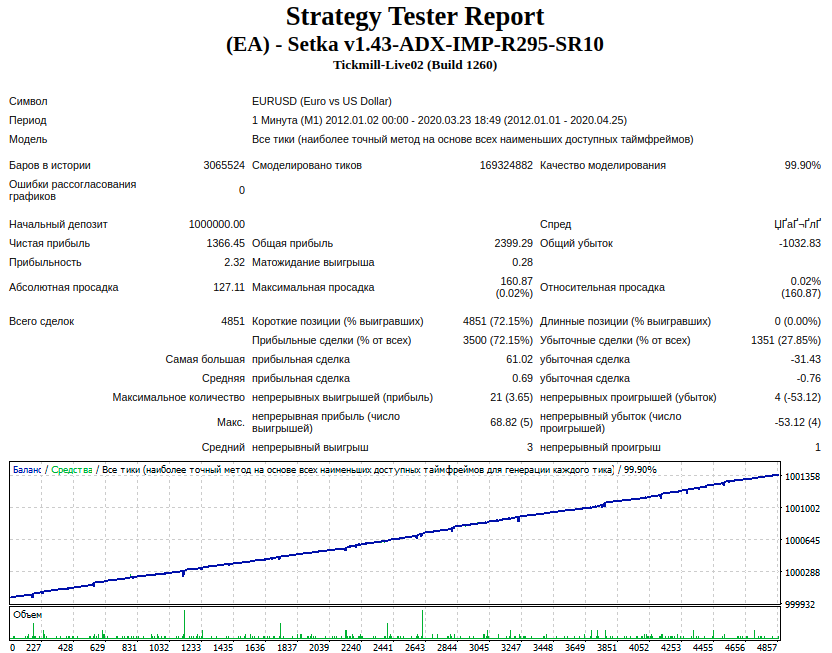
Task: Click the 'Средства' legend label in the chart
Action: [72, 470]
